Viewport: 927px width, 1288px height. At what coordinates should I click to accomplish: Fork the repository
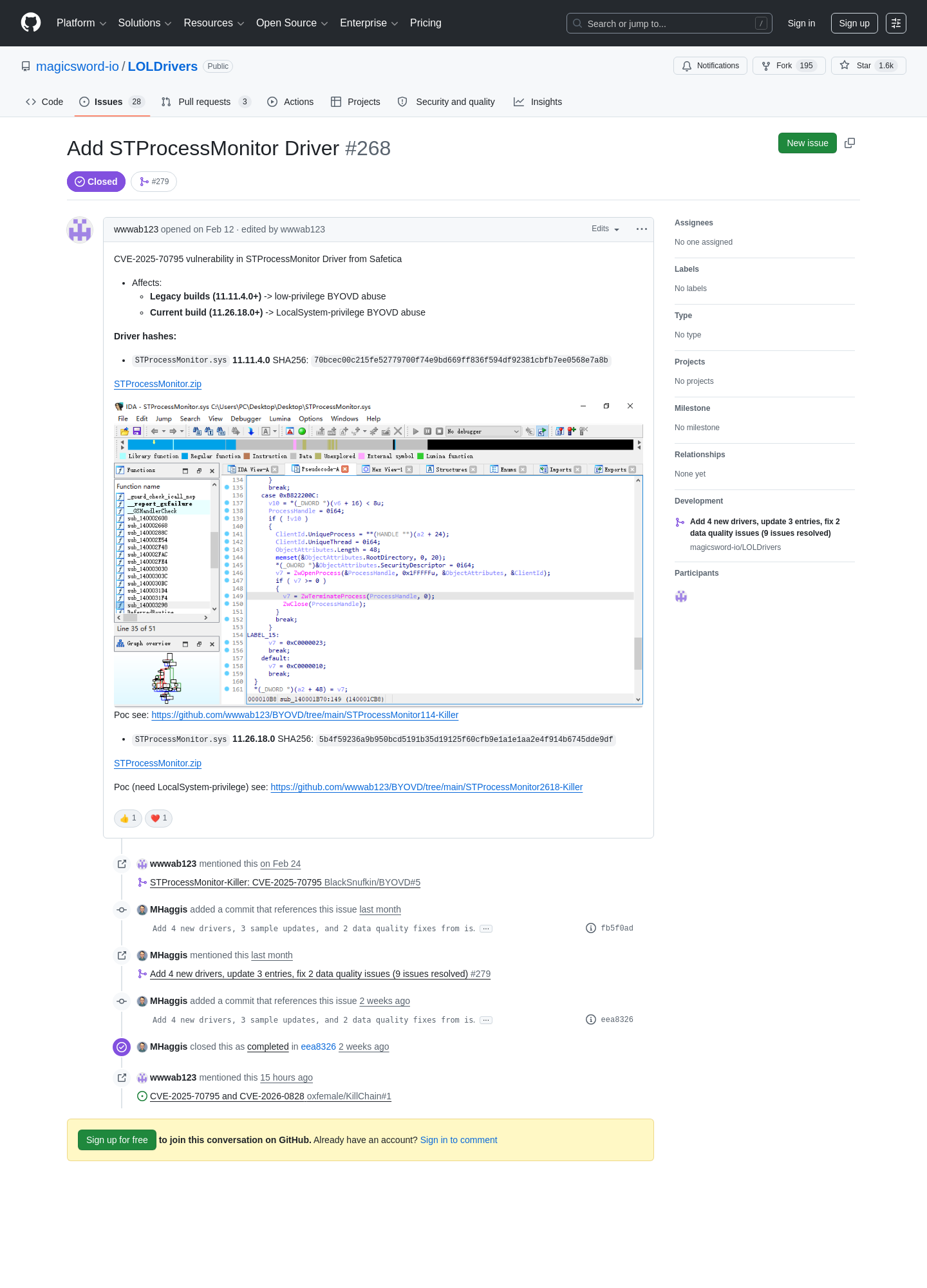pos(789,66)
